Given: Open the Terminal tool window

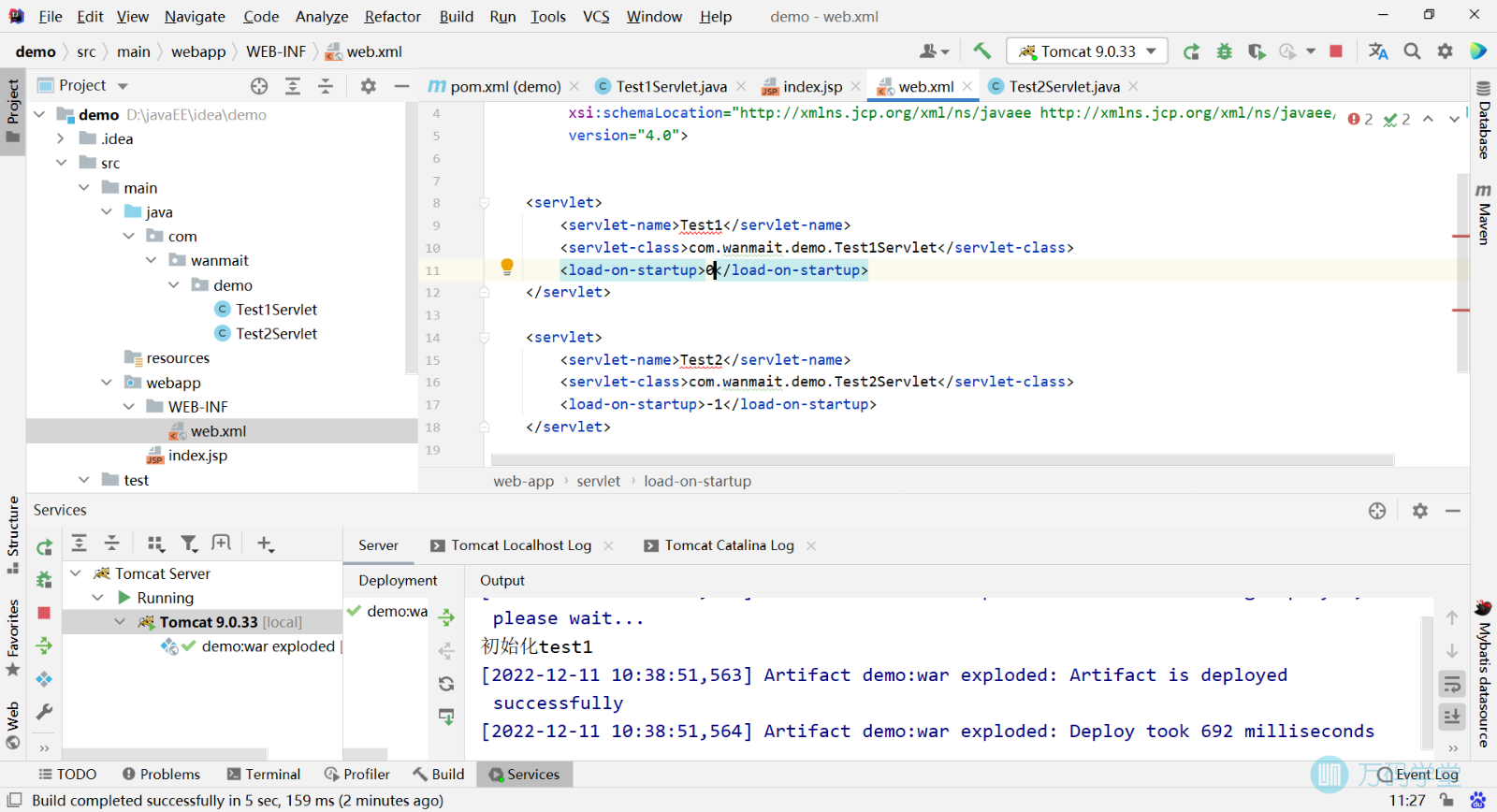Looking at the screenshot, I should click(264, 775).
